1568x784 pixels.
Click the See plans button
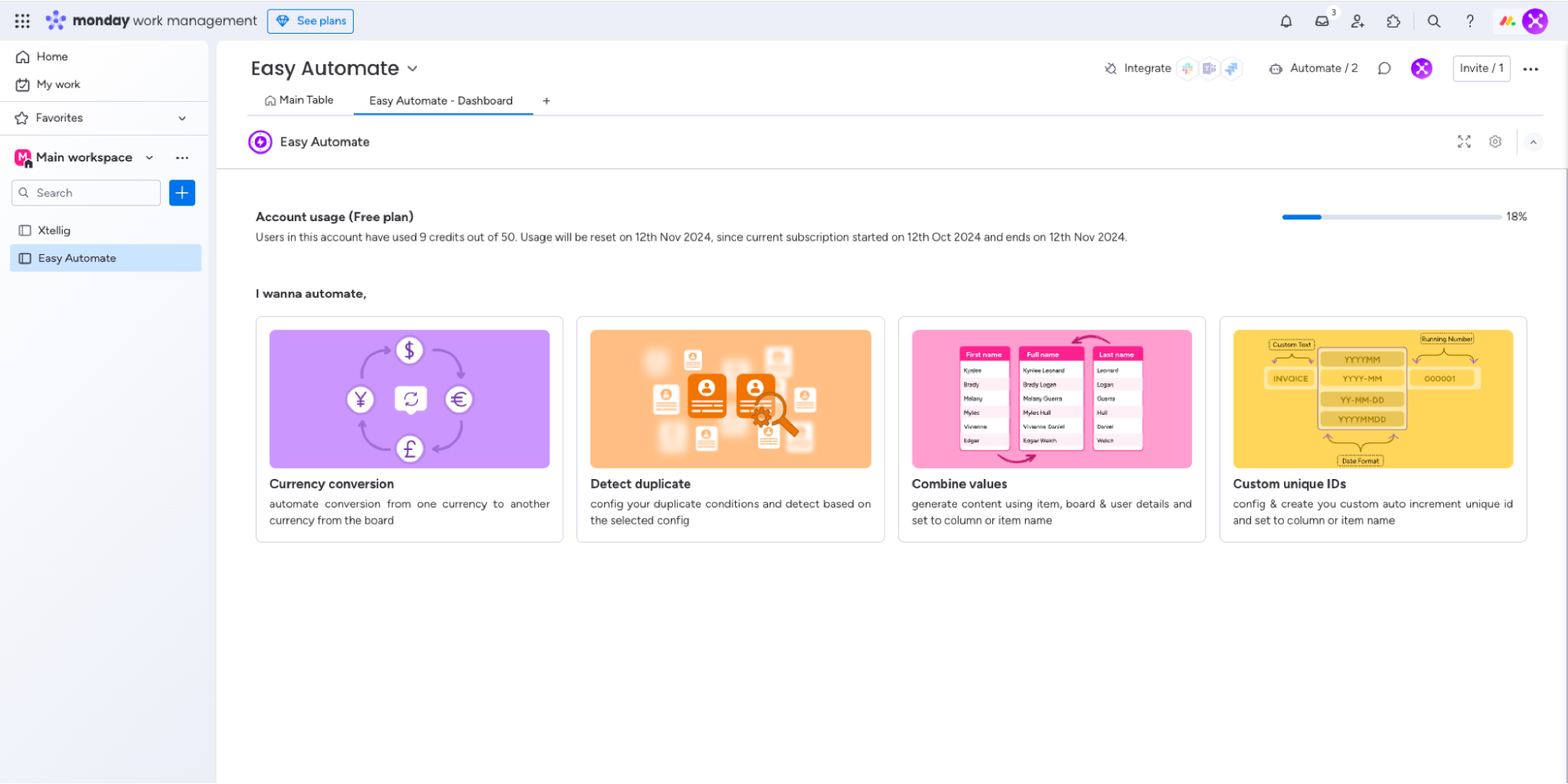coord(311,21)
